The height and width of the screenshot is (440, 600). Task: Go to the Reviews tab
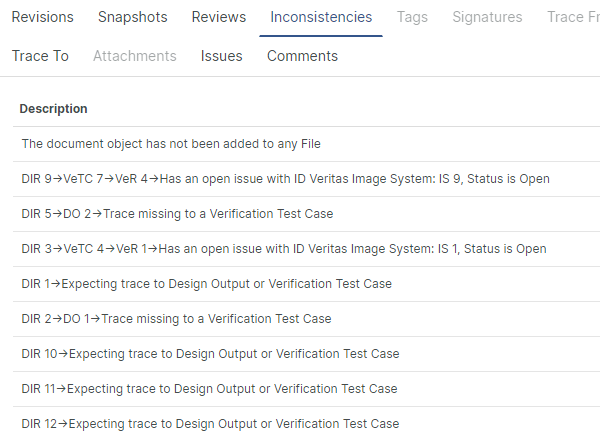click(x=219, y=17)
